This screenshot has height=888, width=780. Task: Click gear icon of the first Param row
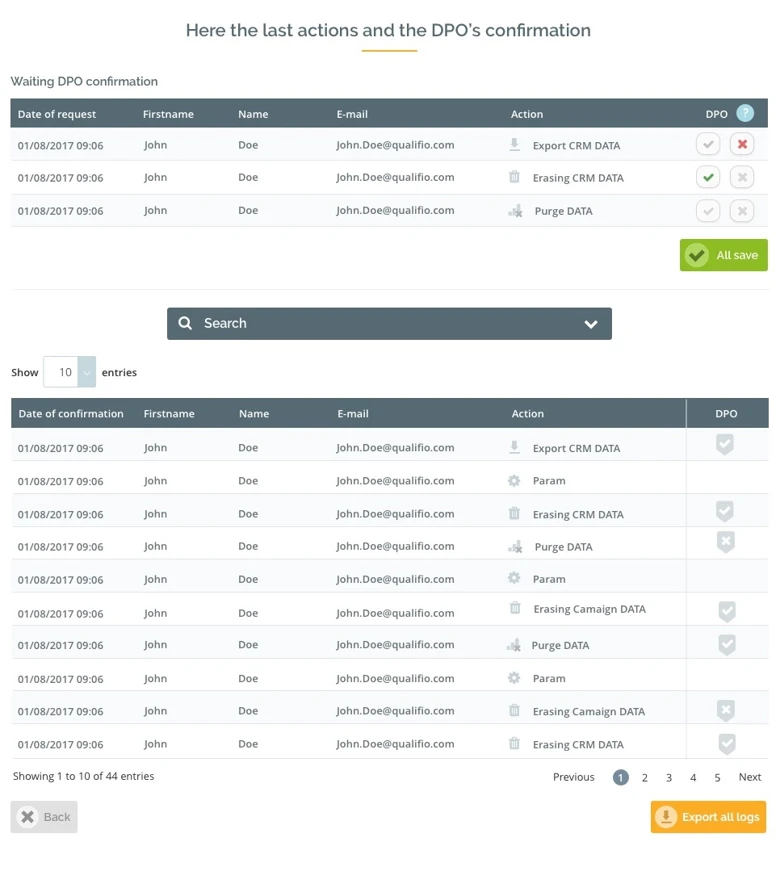click(514, 481)
